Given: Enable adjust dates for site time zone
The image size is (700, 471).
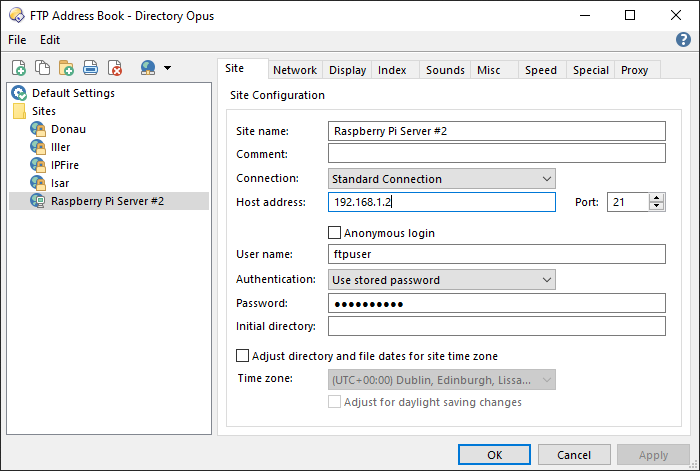Looking at the screenshot, I should pyautogui.click(x=242, y=356).
